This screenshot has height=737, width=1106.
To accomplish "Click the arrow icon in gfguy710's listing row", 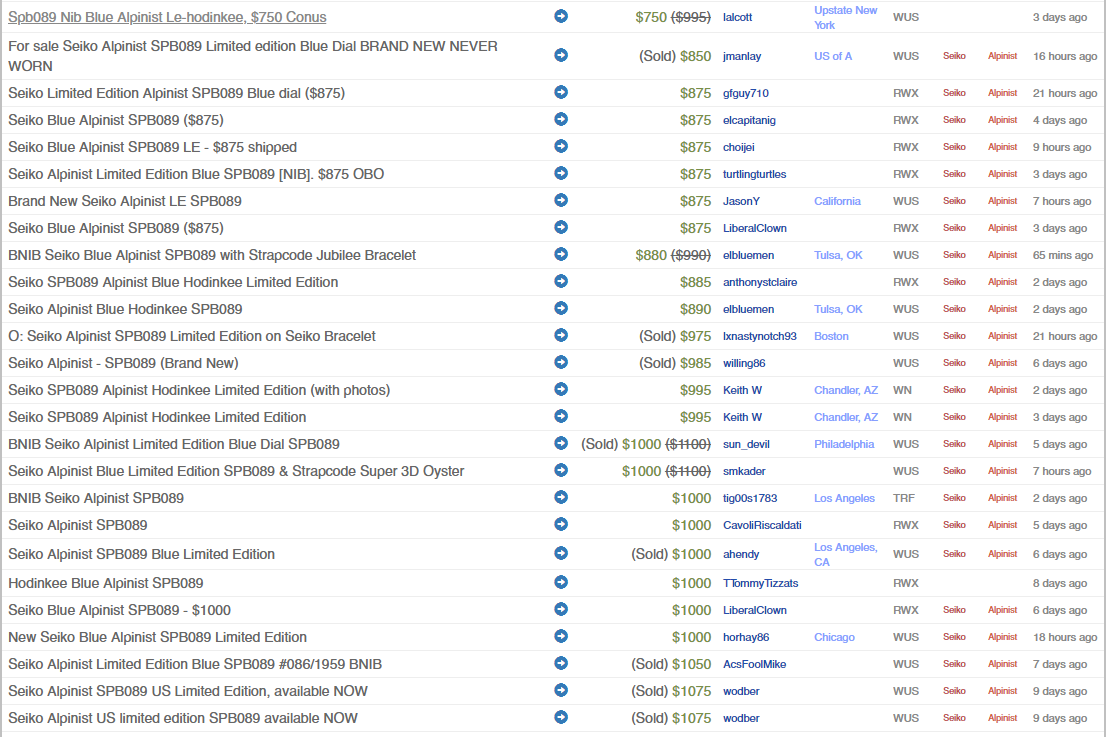I will pyautogui.click(x=561, y=92).
